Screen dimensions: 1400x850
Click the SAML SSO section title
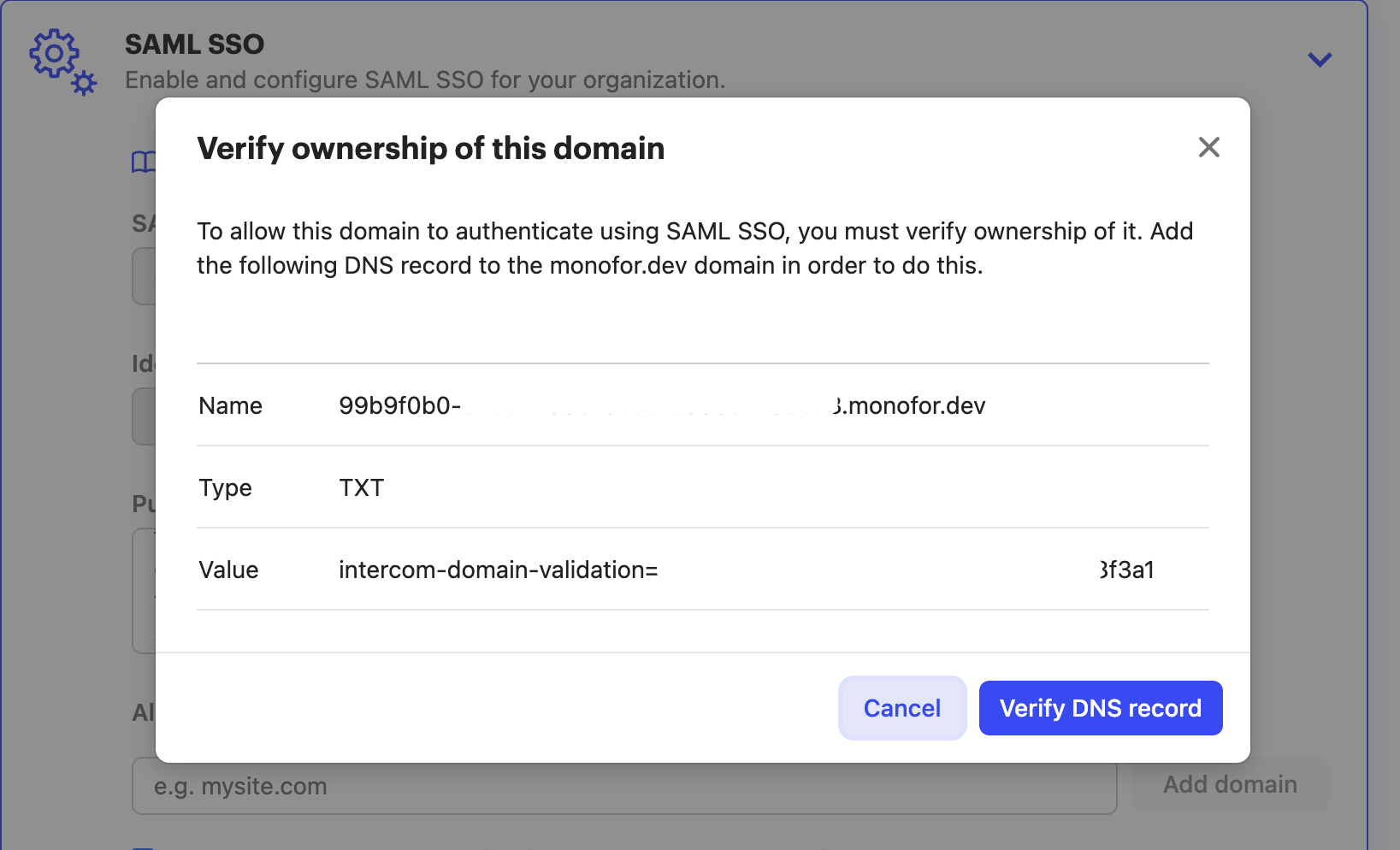tap(194, 44)
